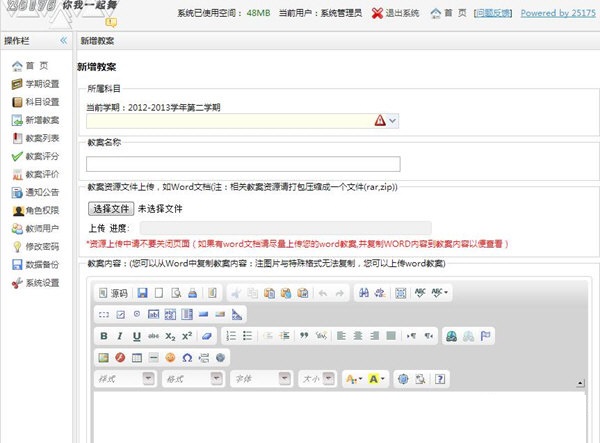Open the Size (大小) dropdown
Screen dimensions: 600x443
pos(318,379)
